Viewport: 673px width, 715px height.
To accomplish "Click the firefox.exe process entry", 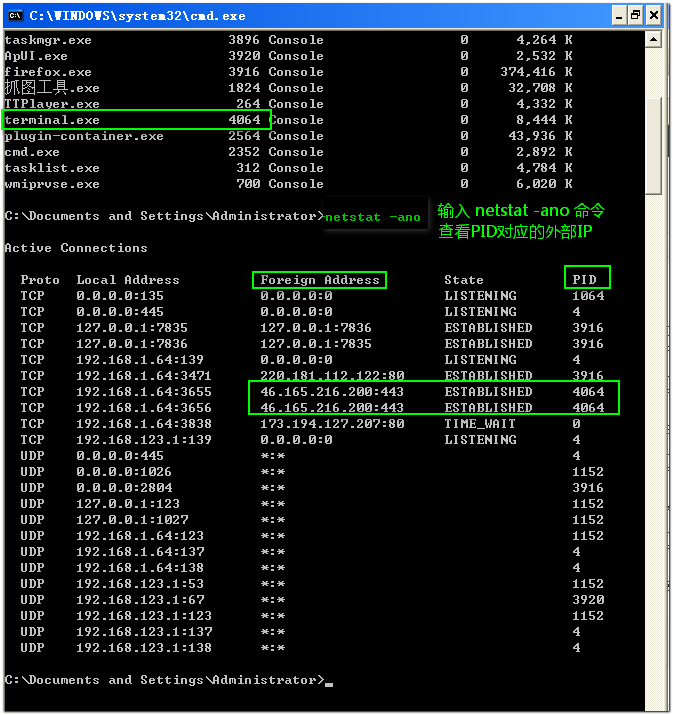I will 48,72.
